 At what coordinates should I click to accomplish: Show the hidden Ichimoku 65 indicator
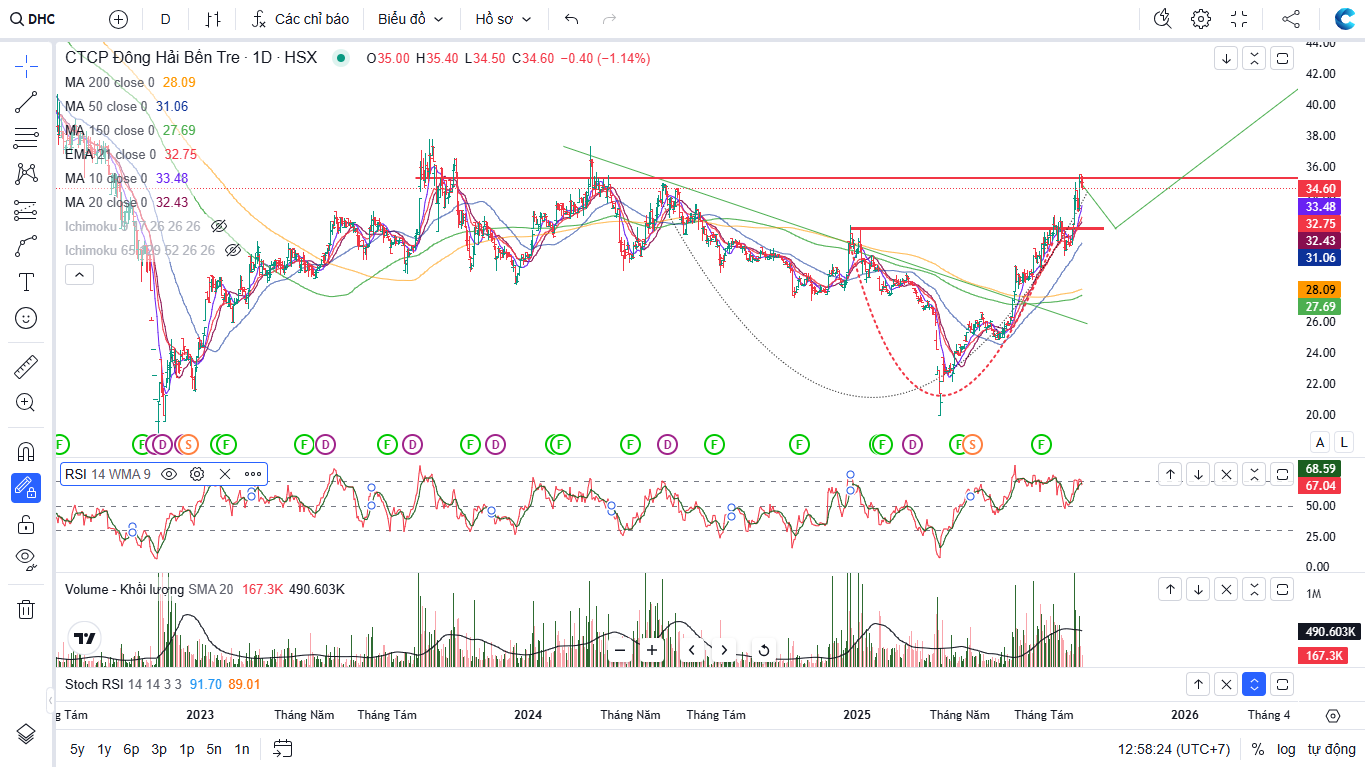coord(232,250)
